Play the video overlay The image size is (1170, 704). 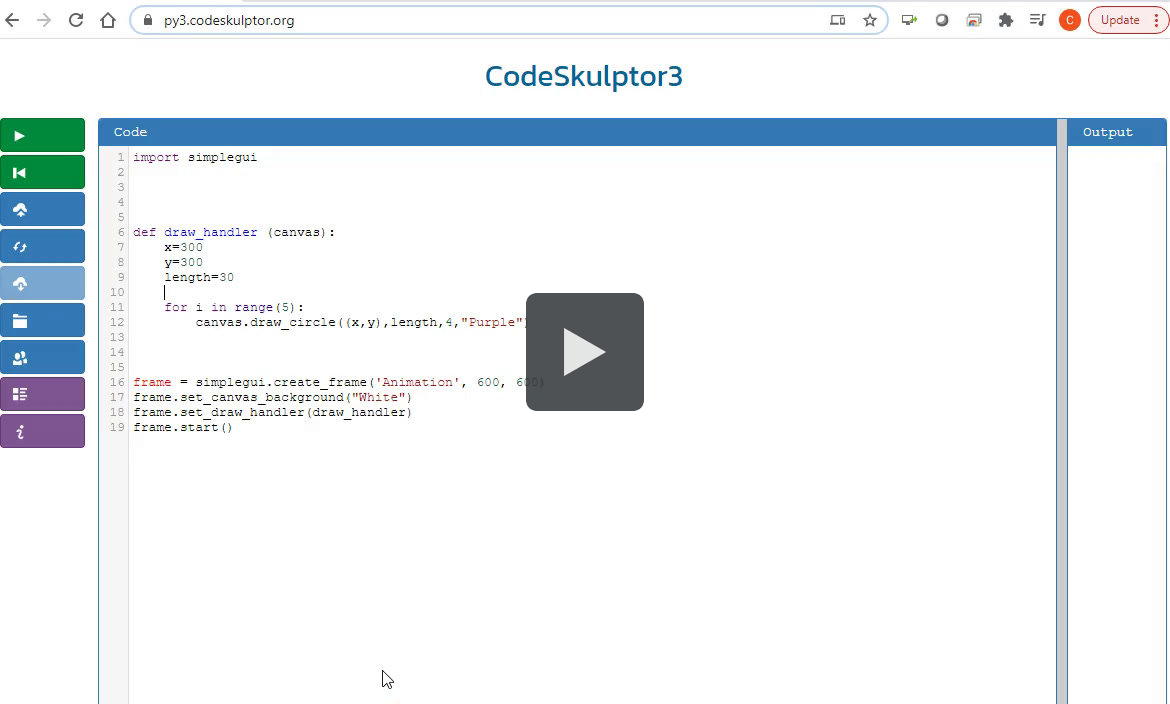[585, 352]
